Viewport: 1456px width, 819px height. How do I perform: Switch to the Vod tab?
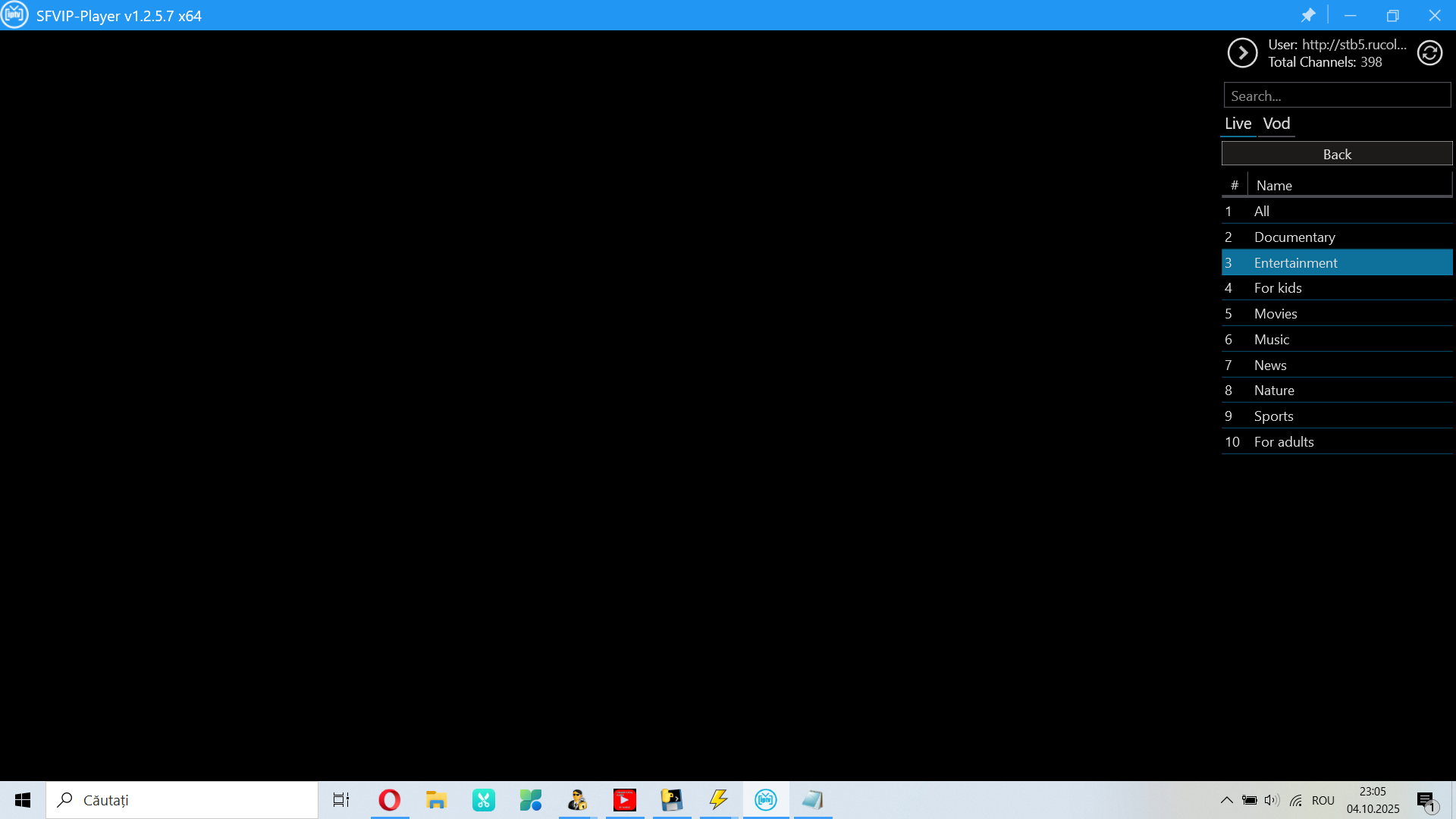pos(1276,124)
